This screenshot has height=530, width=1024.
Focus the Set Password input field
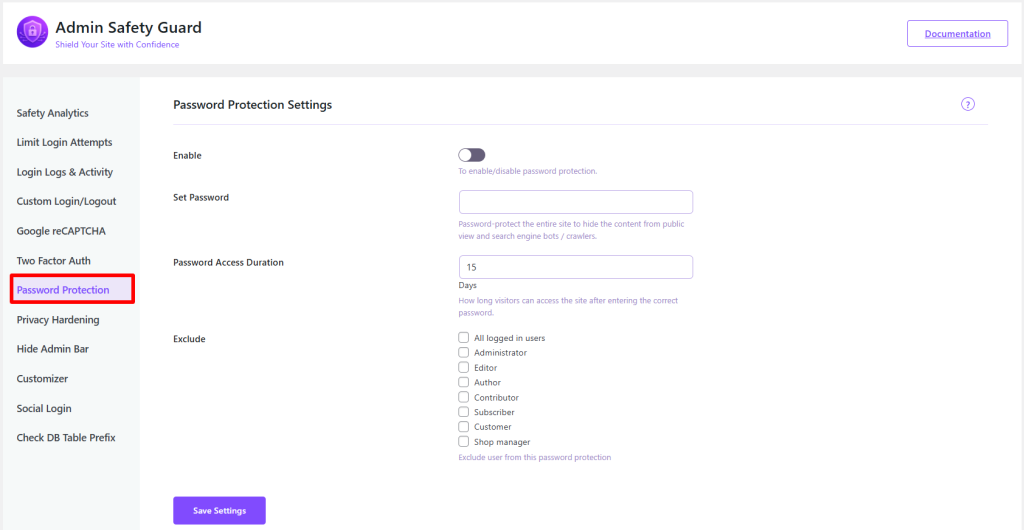tap(576, 202)
